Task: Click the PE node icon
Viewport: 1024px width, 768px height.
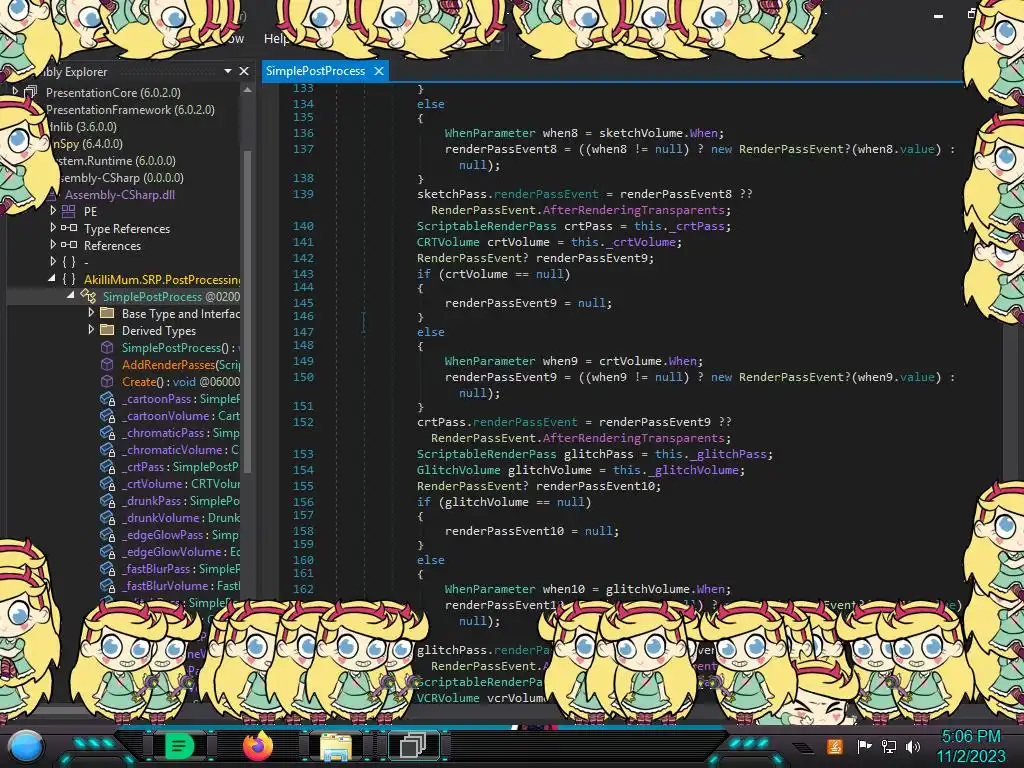Action: click(69, 211)
